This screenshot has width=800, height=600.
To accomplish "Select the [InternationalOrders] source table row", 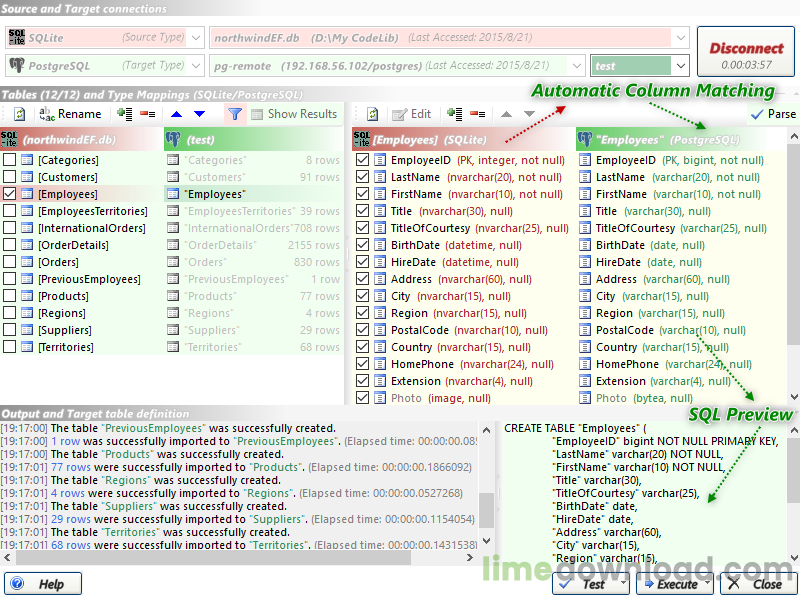I will [x=82, y=228].
